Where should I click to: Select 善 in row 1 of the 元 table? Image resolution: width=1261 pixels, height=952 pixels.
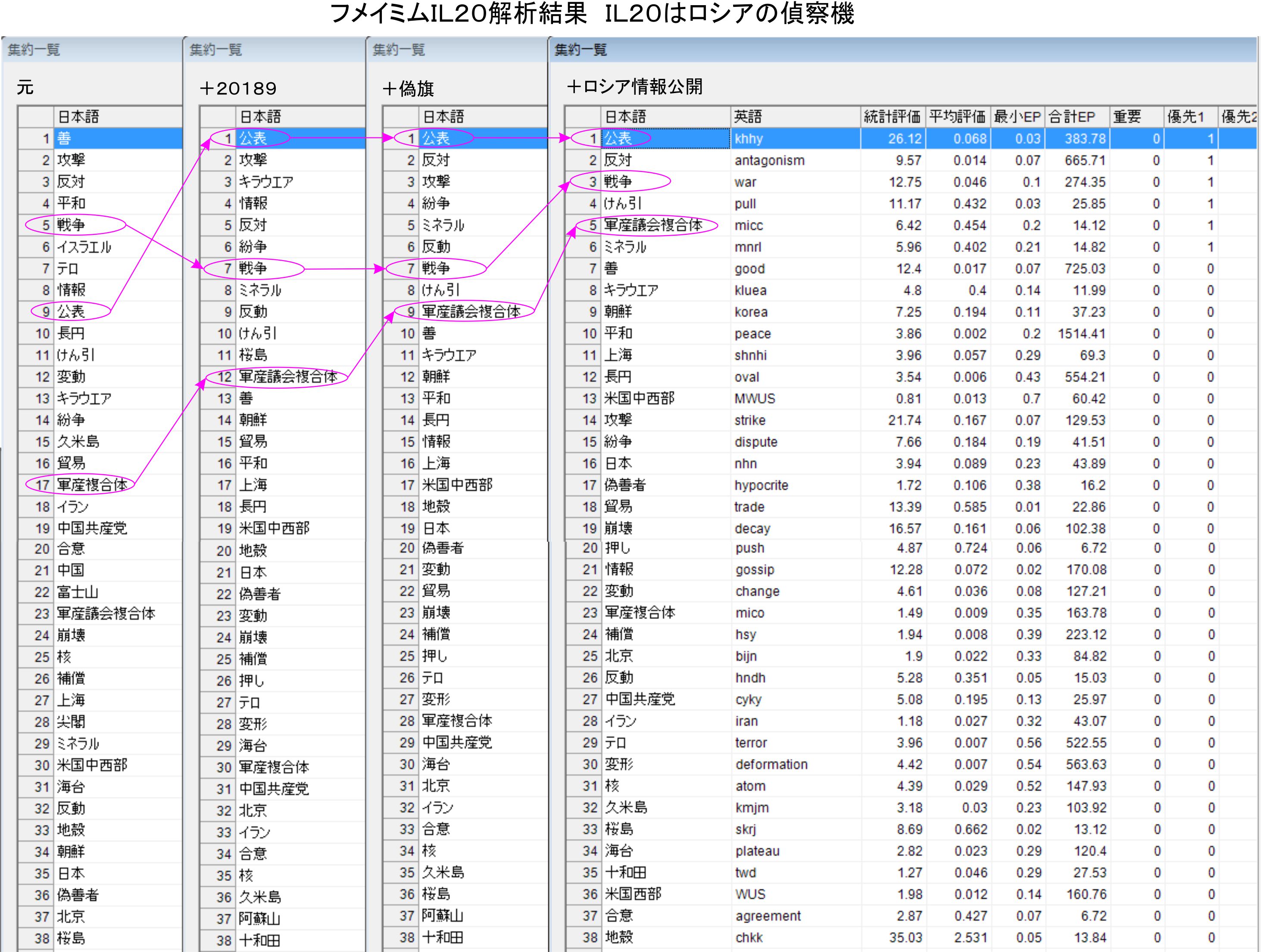(x=64, y=138)
